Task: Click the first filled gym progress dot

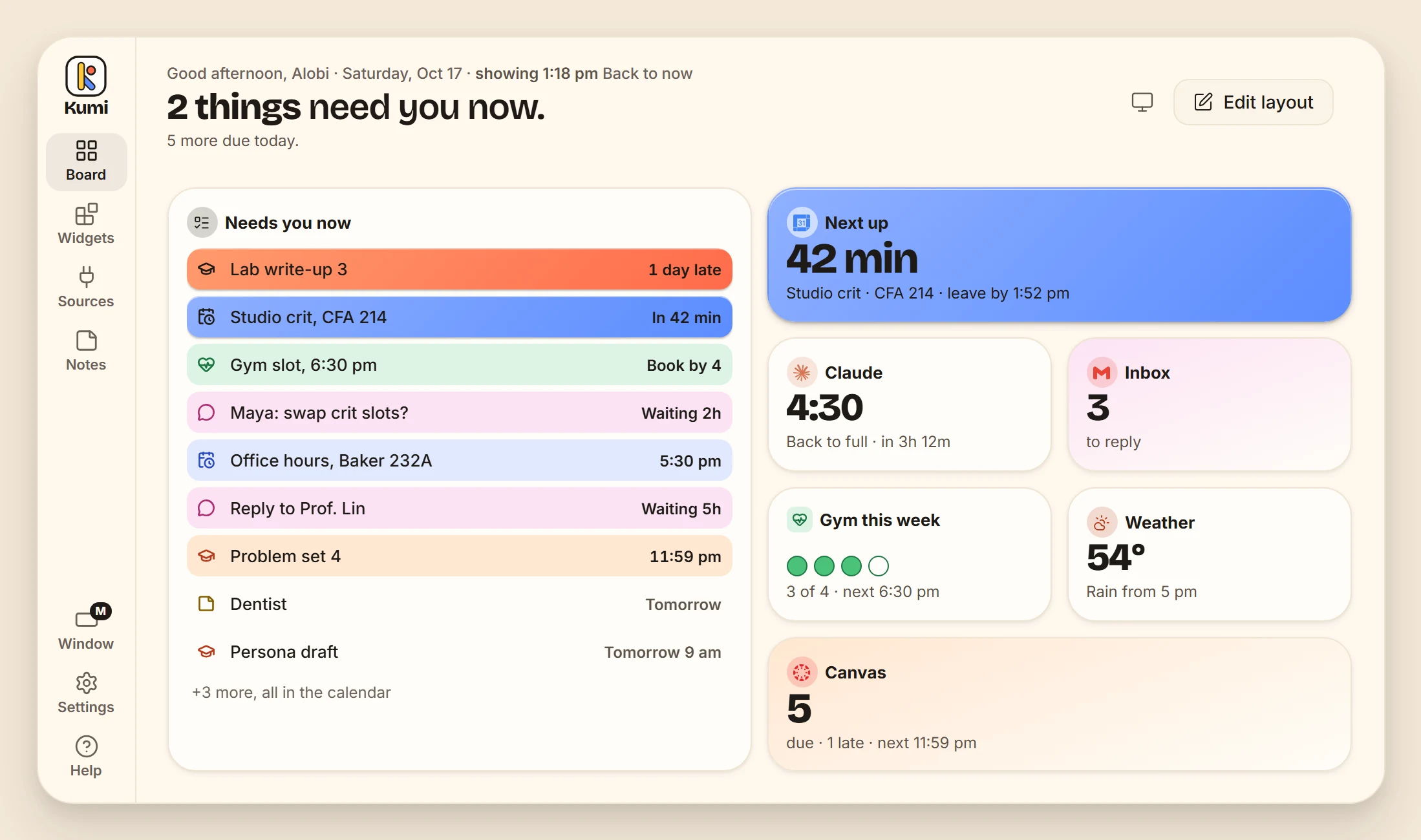Action: tap(797, 566)
